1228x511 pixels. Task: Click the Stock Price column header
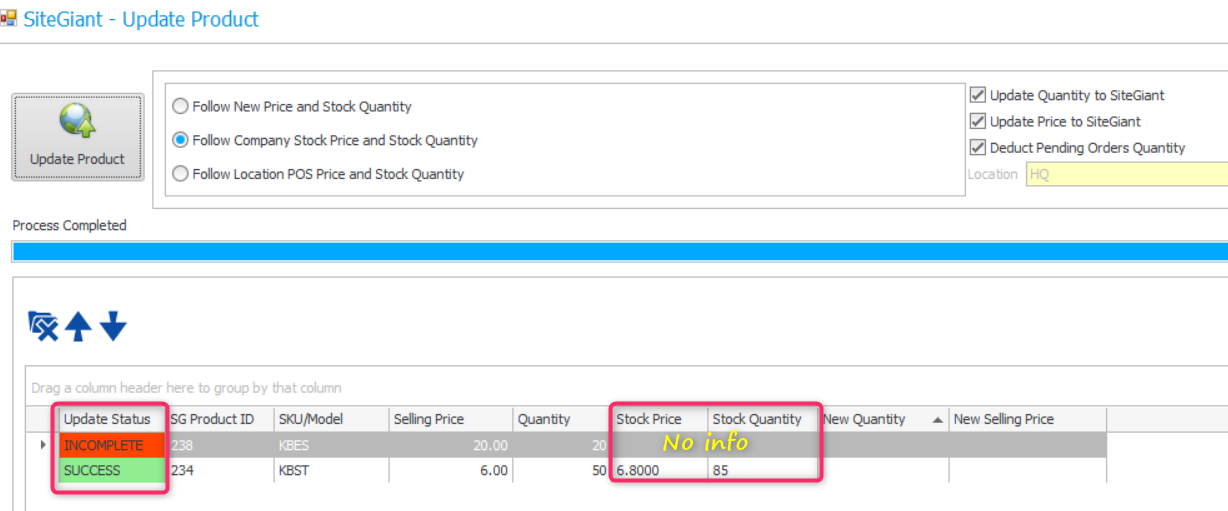(660, 419)
